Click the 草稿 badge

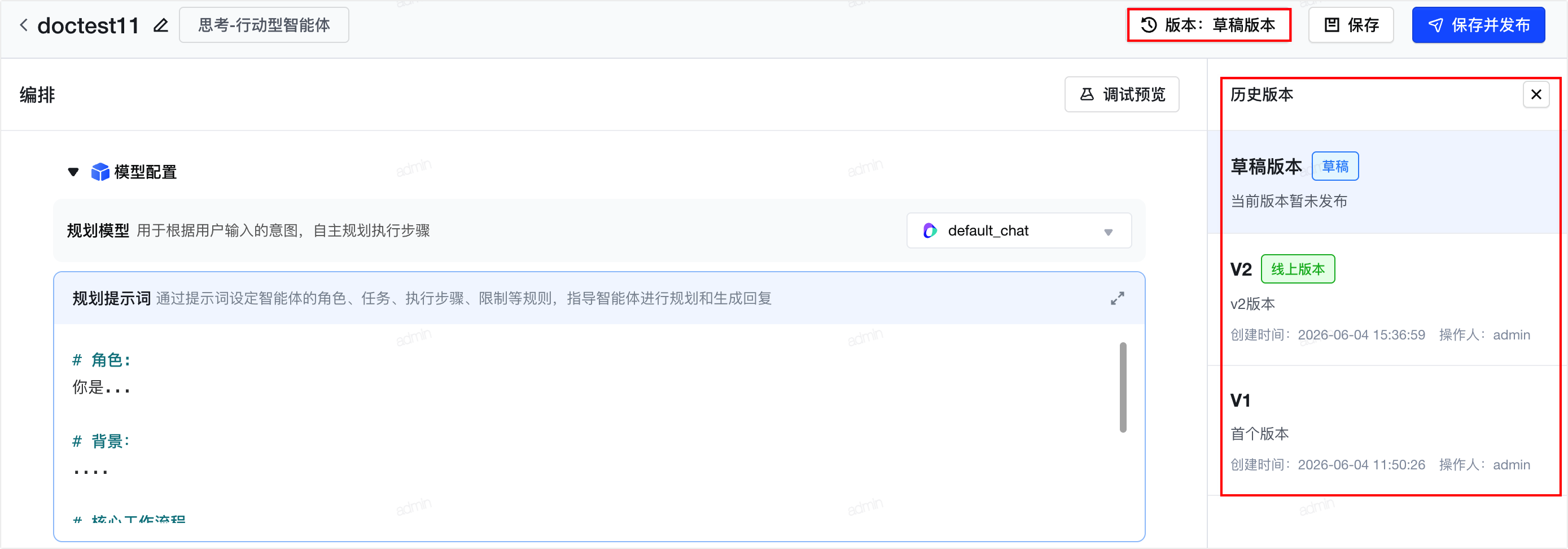(1335, 167)
